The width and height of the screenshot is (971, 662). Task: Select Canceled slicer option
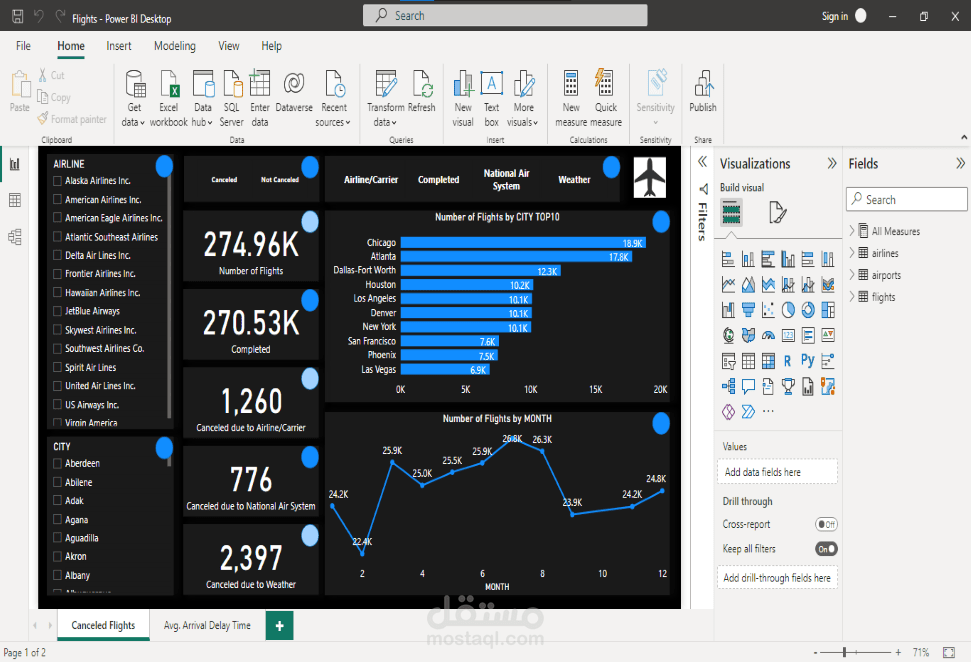[x=224, y=180]
